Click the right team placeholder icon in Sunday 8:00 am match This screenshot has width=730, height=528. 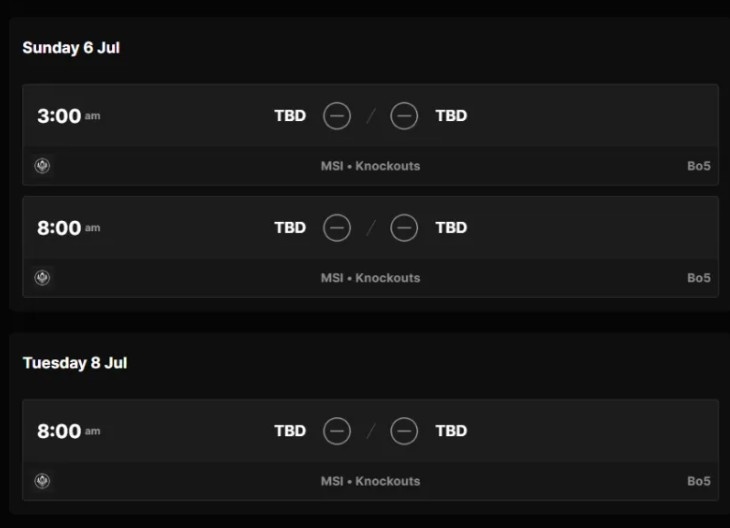pyautogui.click(x=404, y=228)
